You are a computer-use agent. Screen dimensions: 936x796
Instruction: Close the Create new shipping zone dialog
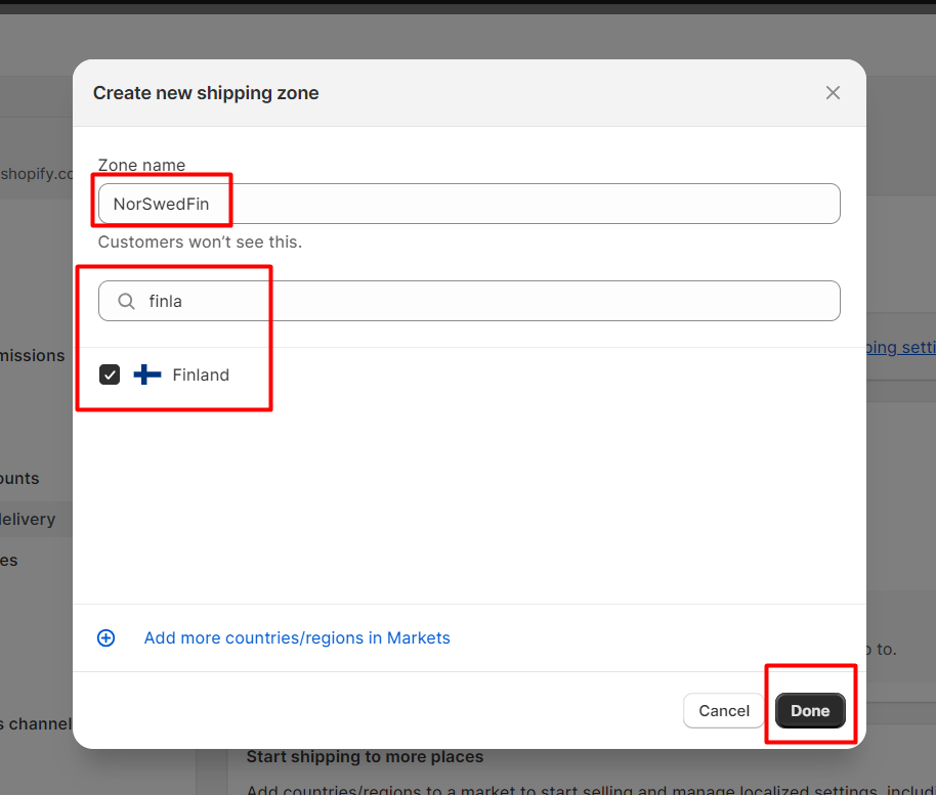(833, 93)
